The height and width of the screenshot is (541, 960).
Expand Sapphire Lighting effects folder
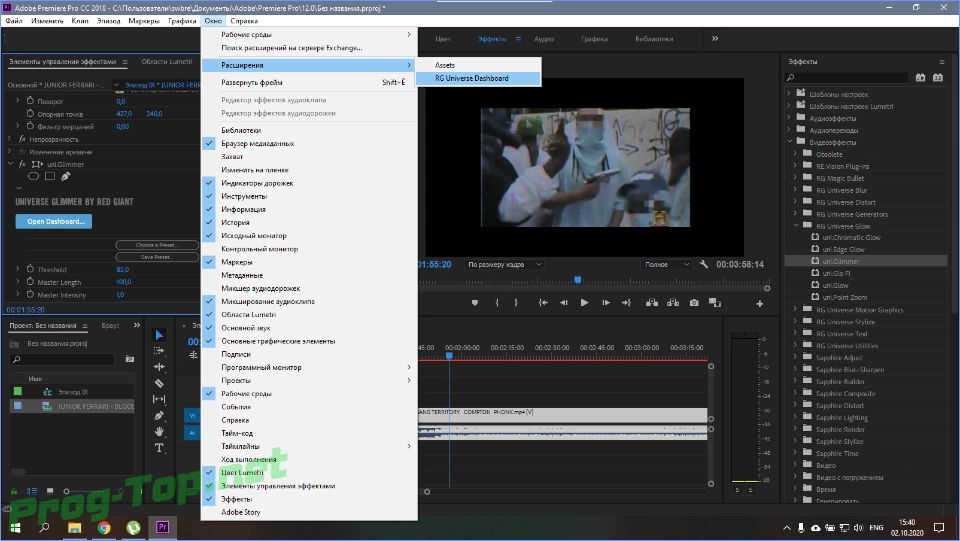coord(795,417)
